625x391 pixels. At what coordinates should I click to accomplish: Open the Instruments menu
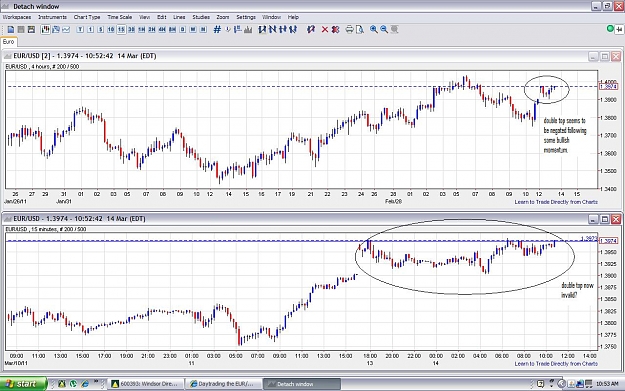coord(52,17)
